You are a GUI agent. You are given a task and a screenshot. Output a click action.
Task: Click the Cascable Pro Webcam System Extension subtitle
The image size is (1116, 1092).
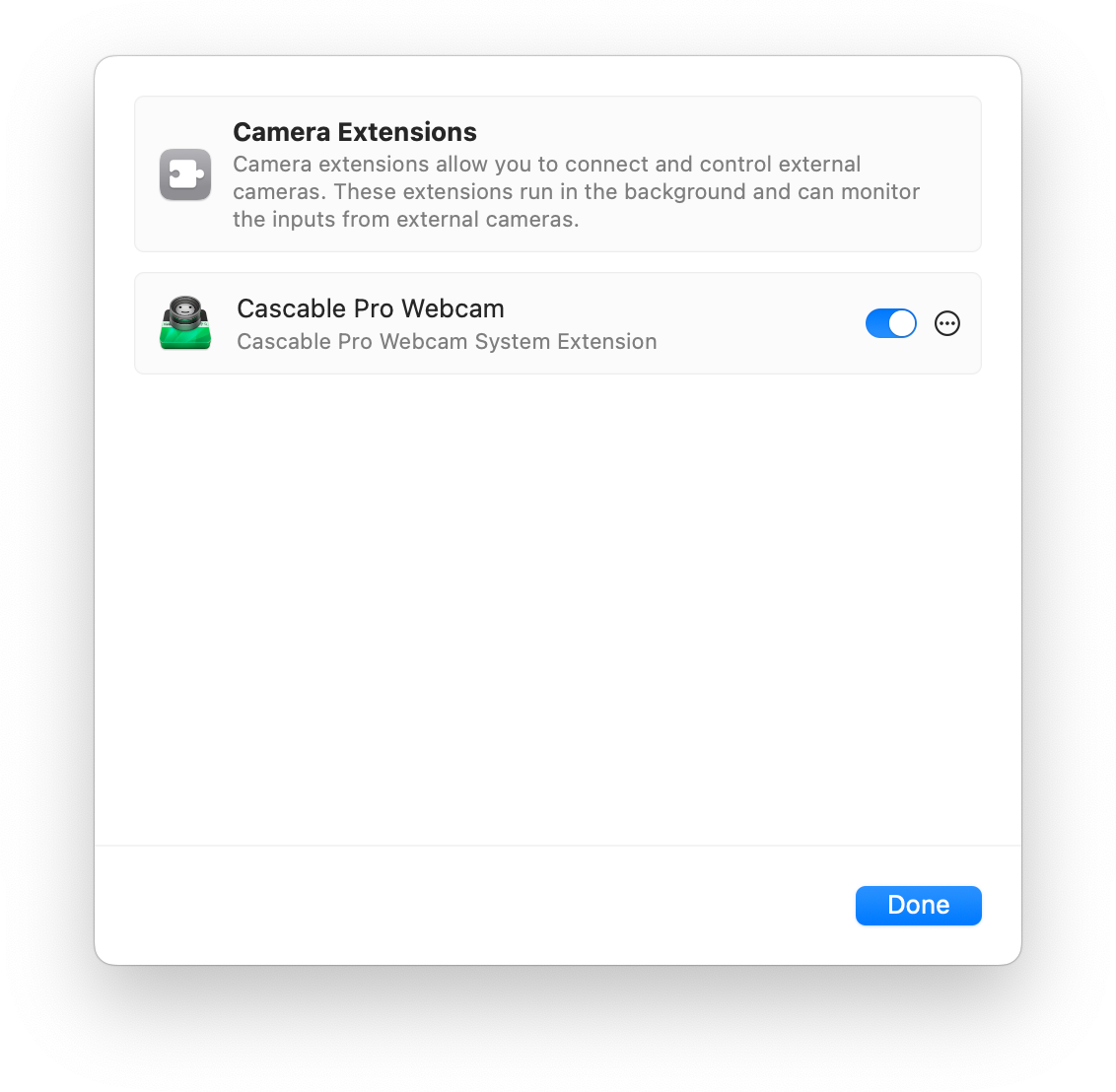(447, 341)
